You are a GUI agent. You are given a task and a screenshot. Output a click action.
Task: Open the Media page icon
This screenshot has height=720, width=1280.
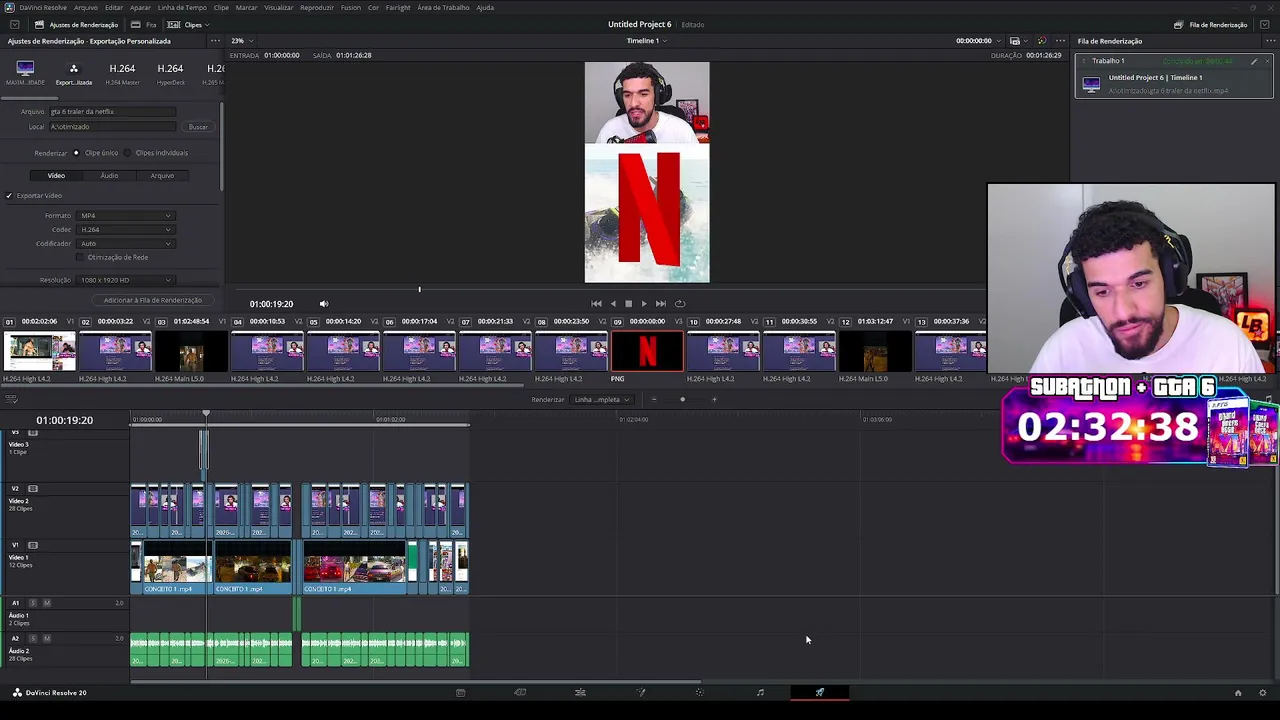click(x=460, y=692)
